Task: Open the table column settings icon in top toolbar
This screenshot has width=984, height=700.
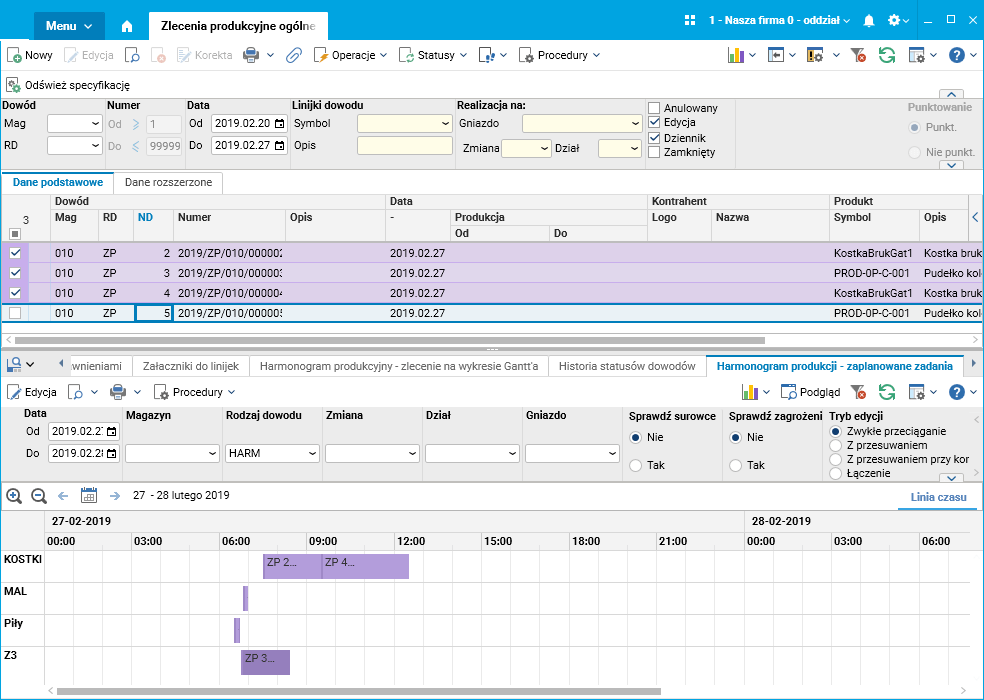Action: 917,55
